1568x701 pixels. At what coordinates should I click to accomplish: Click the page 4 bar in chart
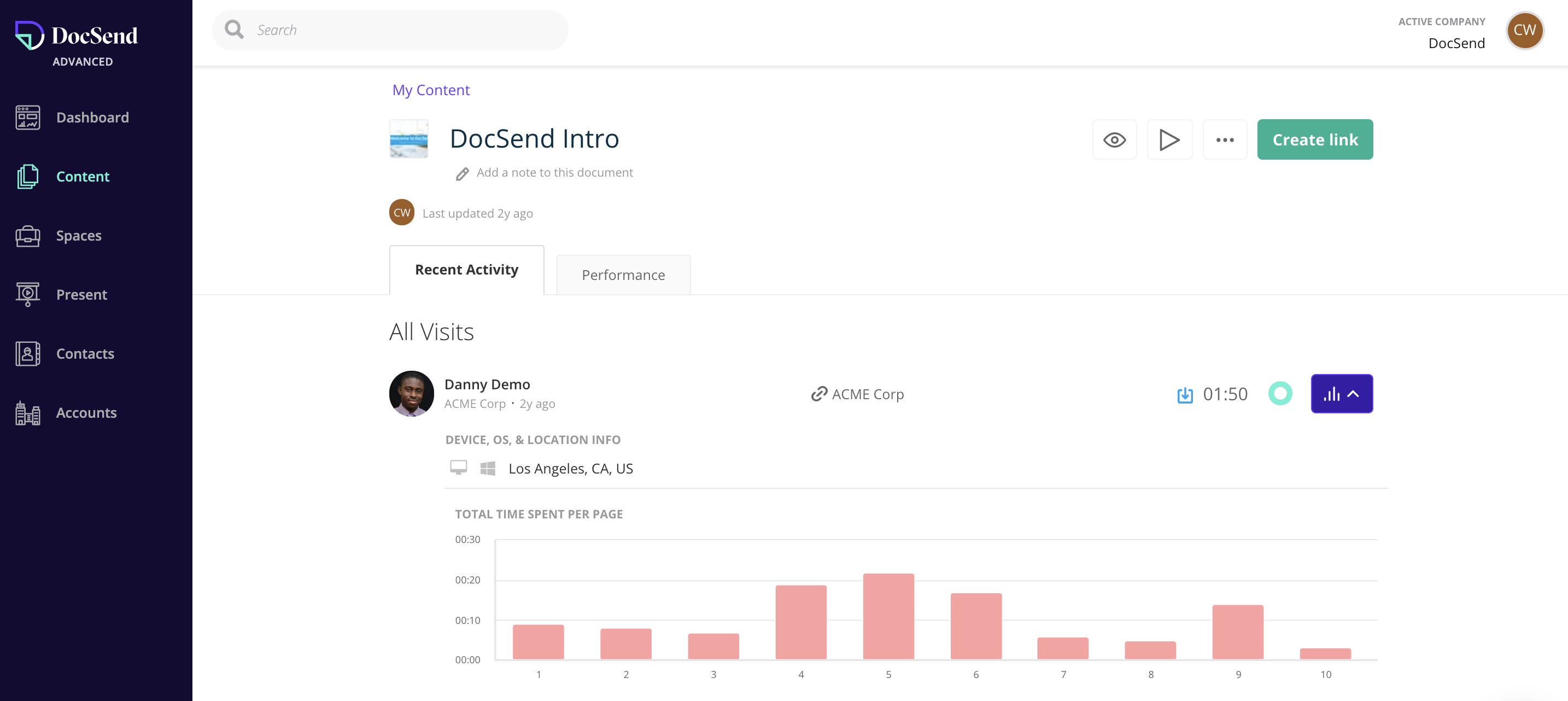click(x=801, y=622)
